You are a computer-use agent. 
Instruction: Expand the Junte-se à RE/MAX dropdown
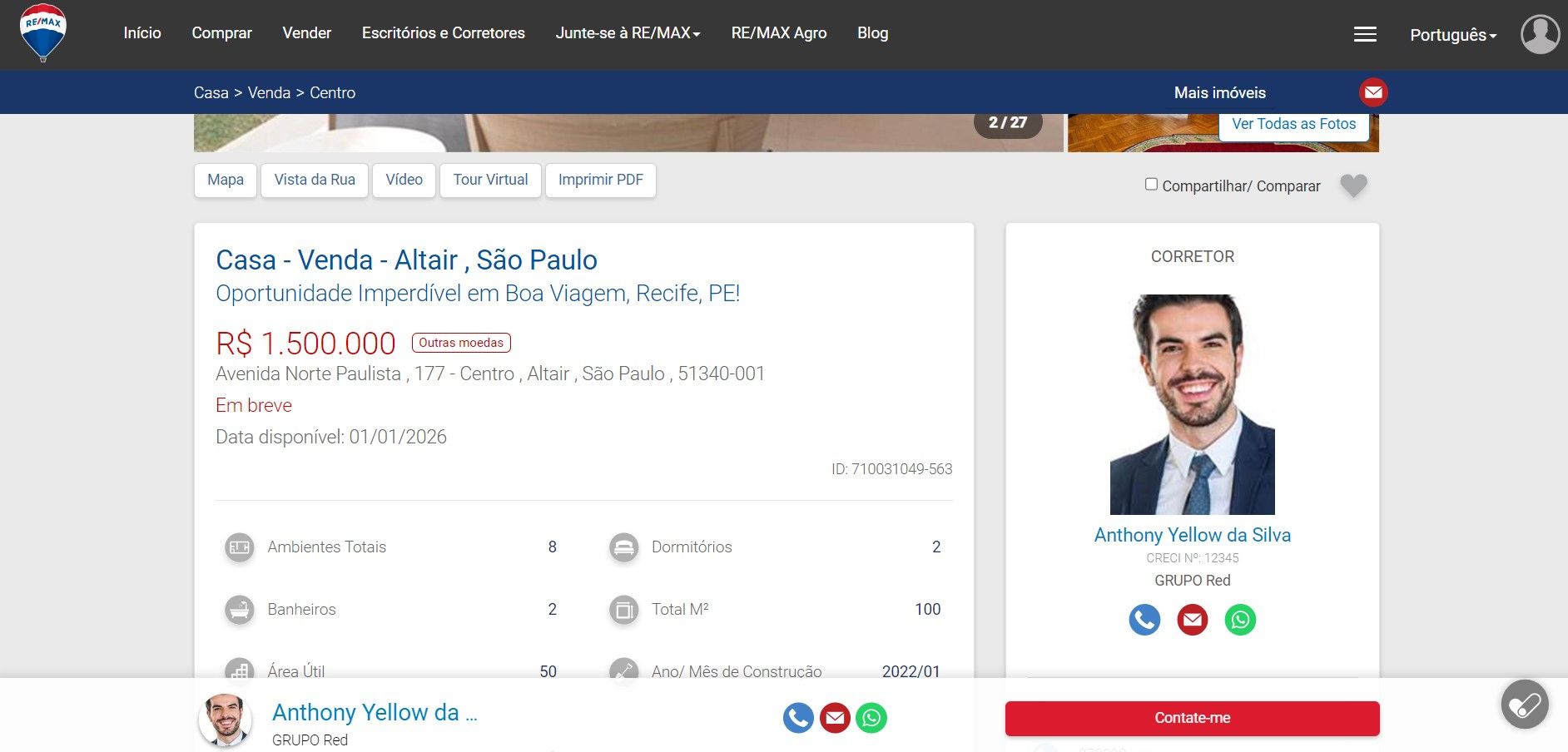[628, 33]
